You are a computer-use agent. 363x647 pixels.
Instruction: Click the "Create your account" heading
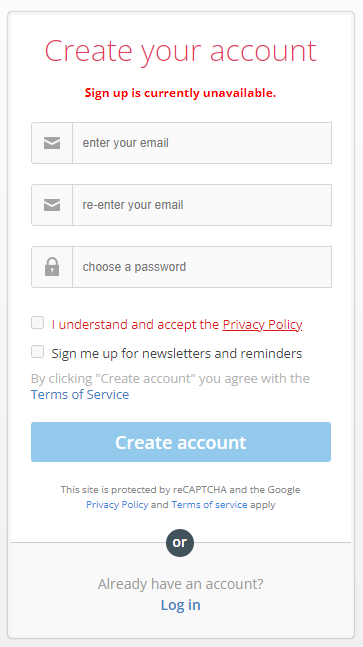click(x=180, y=51)
